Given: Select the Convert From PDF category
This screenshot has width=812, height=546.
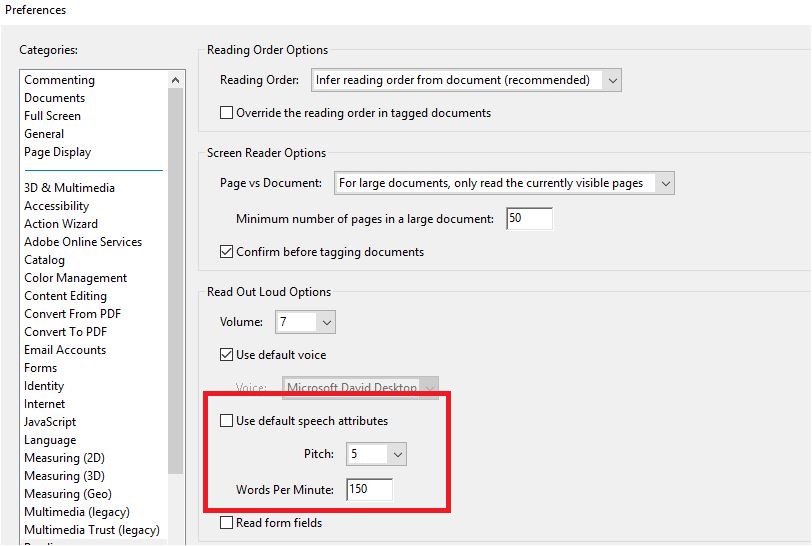Looking at the screenshot, I should click(x=72, y=314).
